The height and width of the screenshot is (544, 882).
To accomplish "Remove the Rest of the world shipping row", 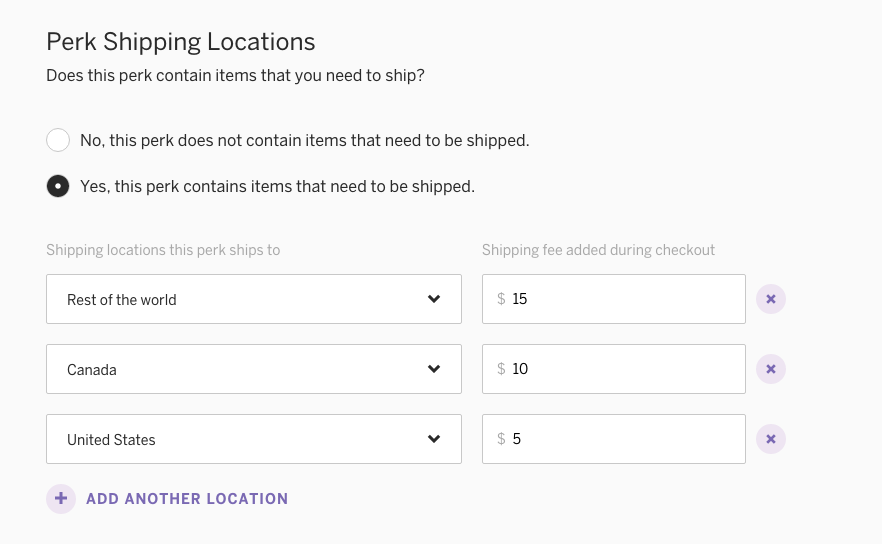I will pyautogui.click(x=771, y=299).
